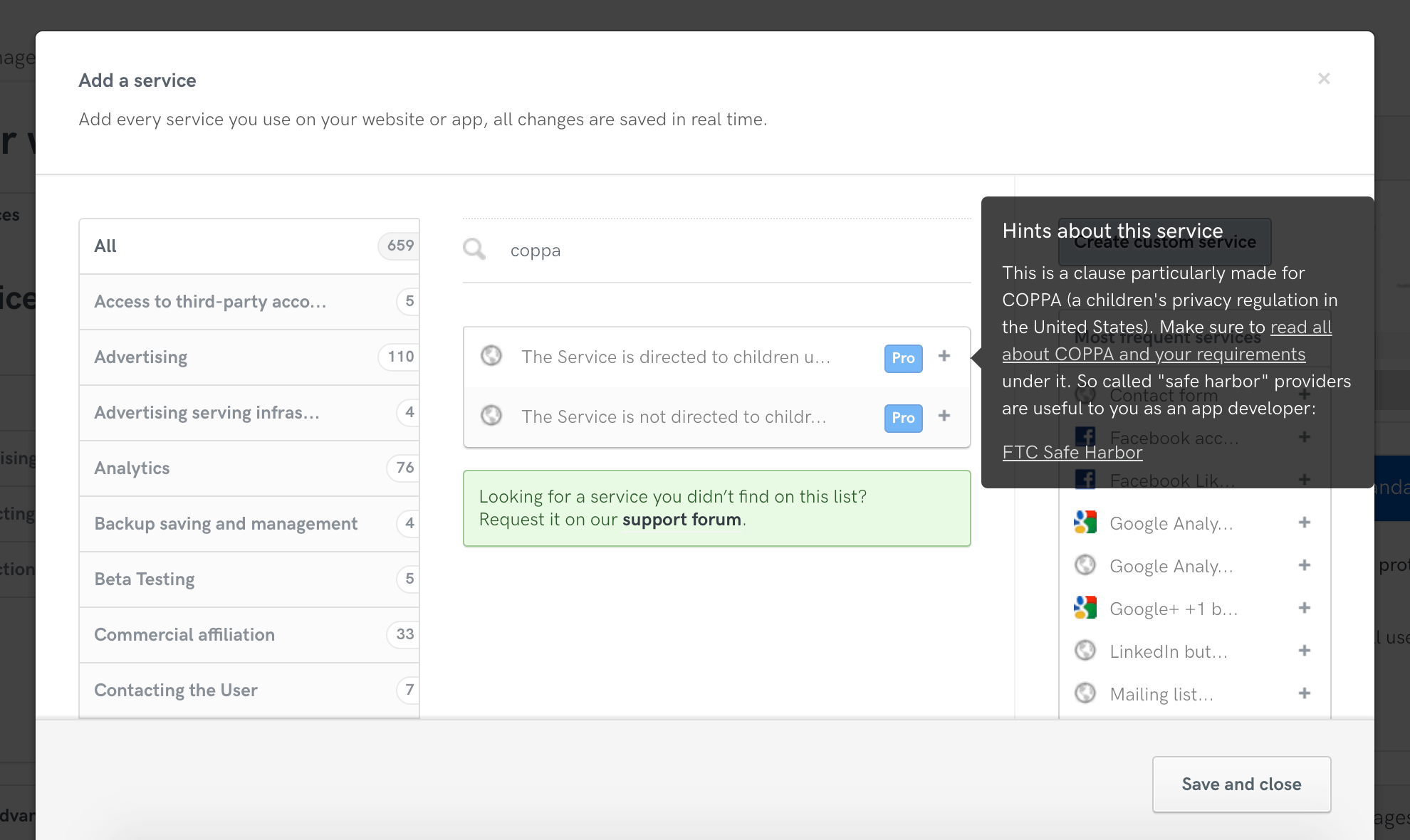
Task: Click the LinkedIn button globe icon
Action: point(1085,650)
